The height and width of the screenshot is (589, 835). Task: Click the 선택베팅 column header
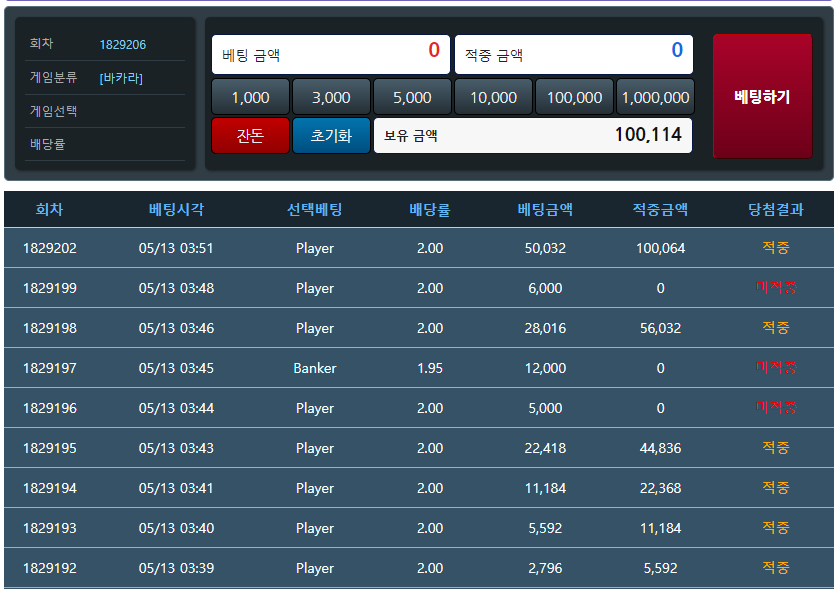pyautogui.click(x=315, y=209)
